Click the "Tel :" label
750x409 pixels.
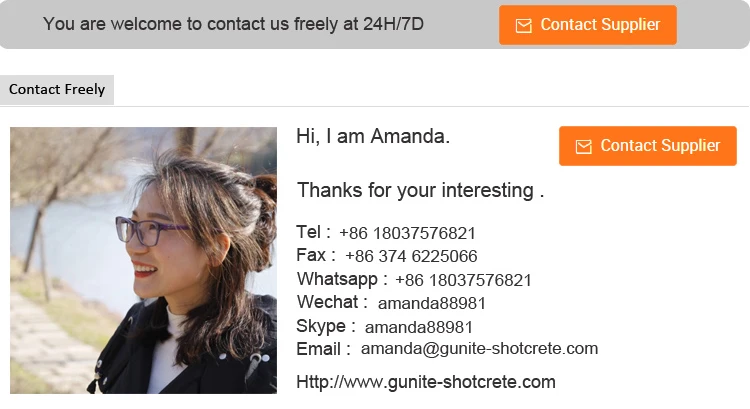pyautogui.click(x=313, y=233)
